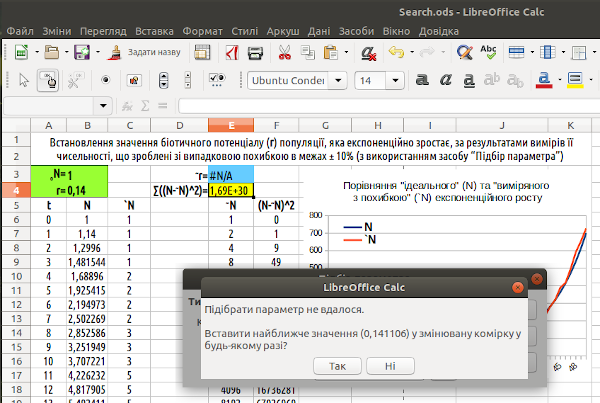
Task: Click the Clone formatting paintbrush icon
Action: point(114,52)
